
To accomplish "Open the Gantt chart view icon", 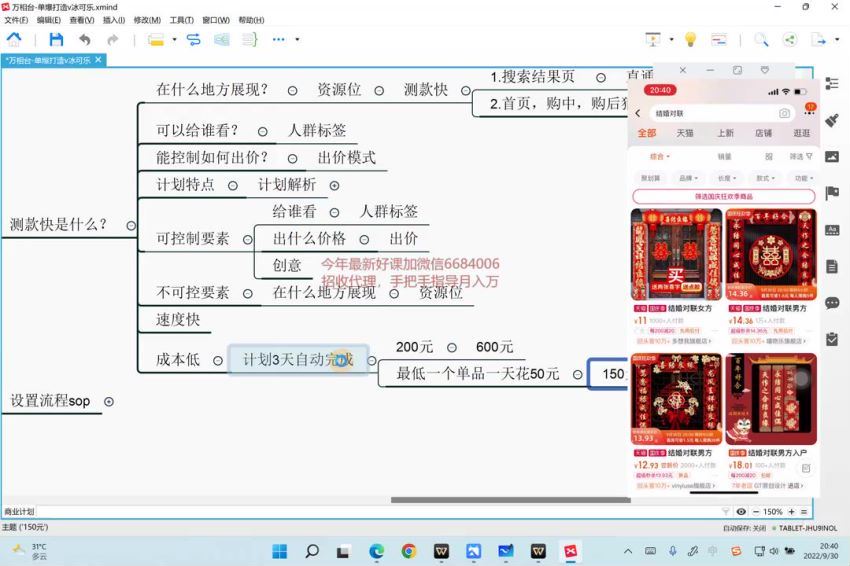I will click(x=719, y=39).
